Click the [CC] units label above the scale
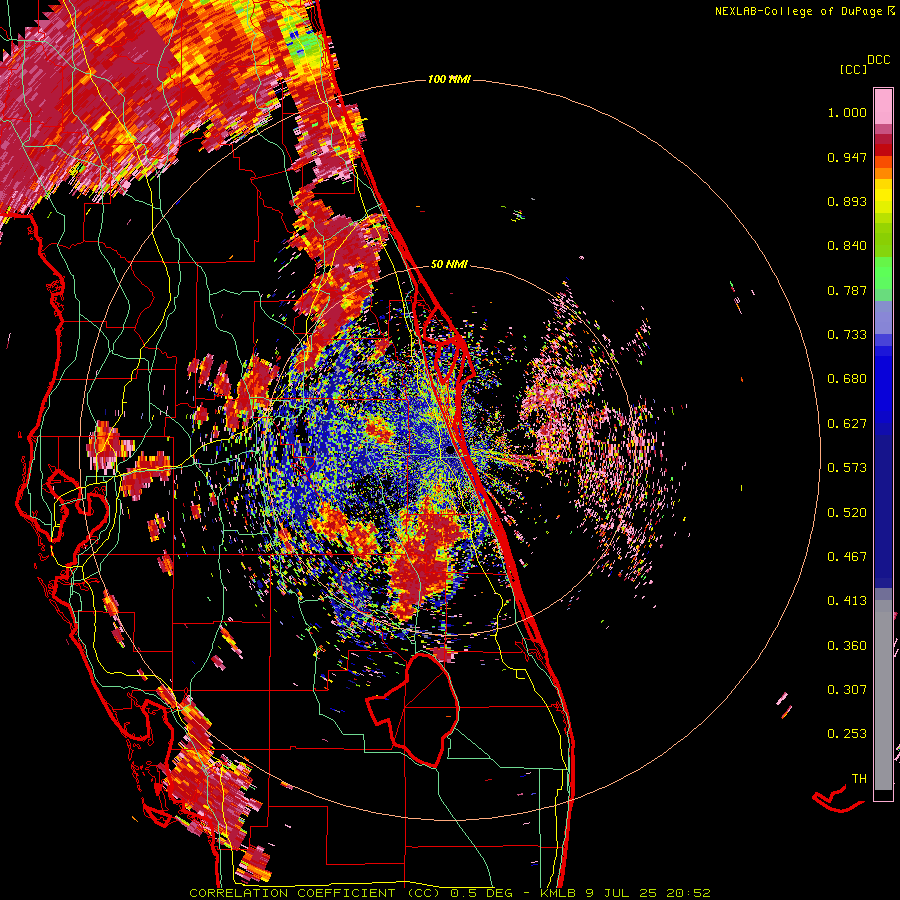The height and width of the screenshot is (900, 900). 853,69
